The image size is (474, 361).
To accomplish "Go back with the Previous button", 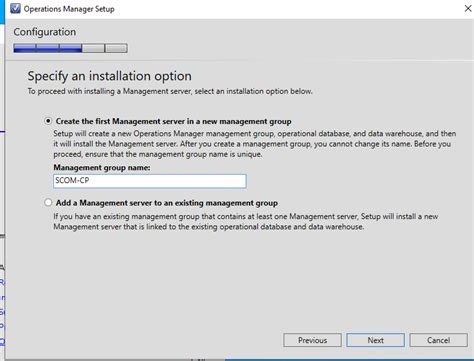I will click(312, 340).
